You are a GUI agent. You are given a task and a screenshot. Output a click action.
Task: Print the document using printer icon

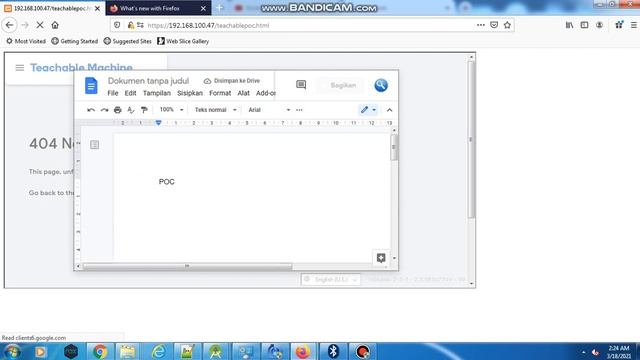click(118, 110)
